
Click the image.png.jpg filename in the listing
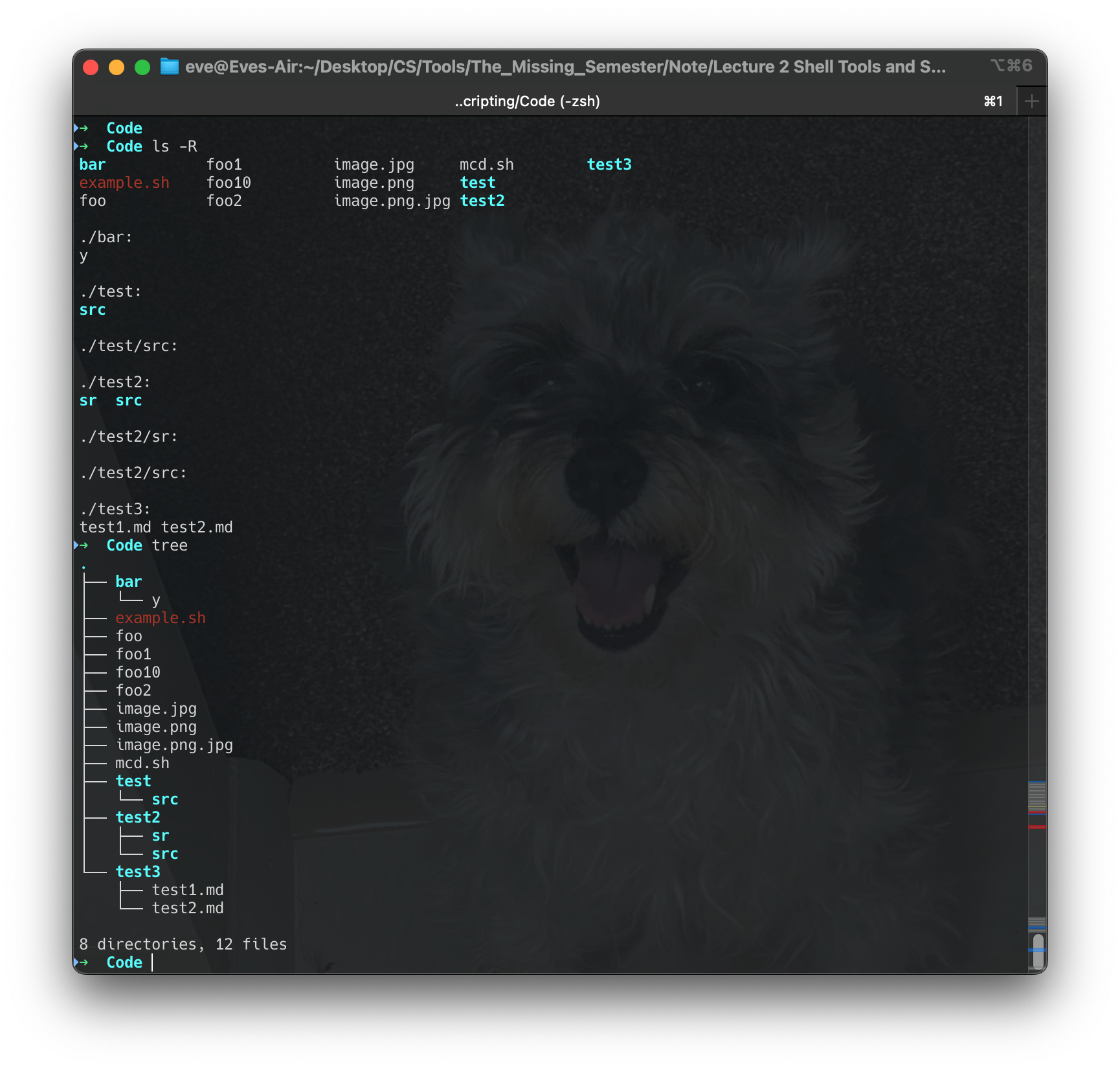coord(392,201)
